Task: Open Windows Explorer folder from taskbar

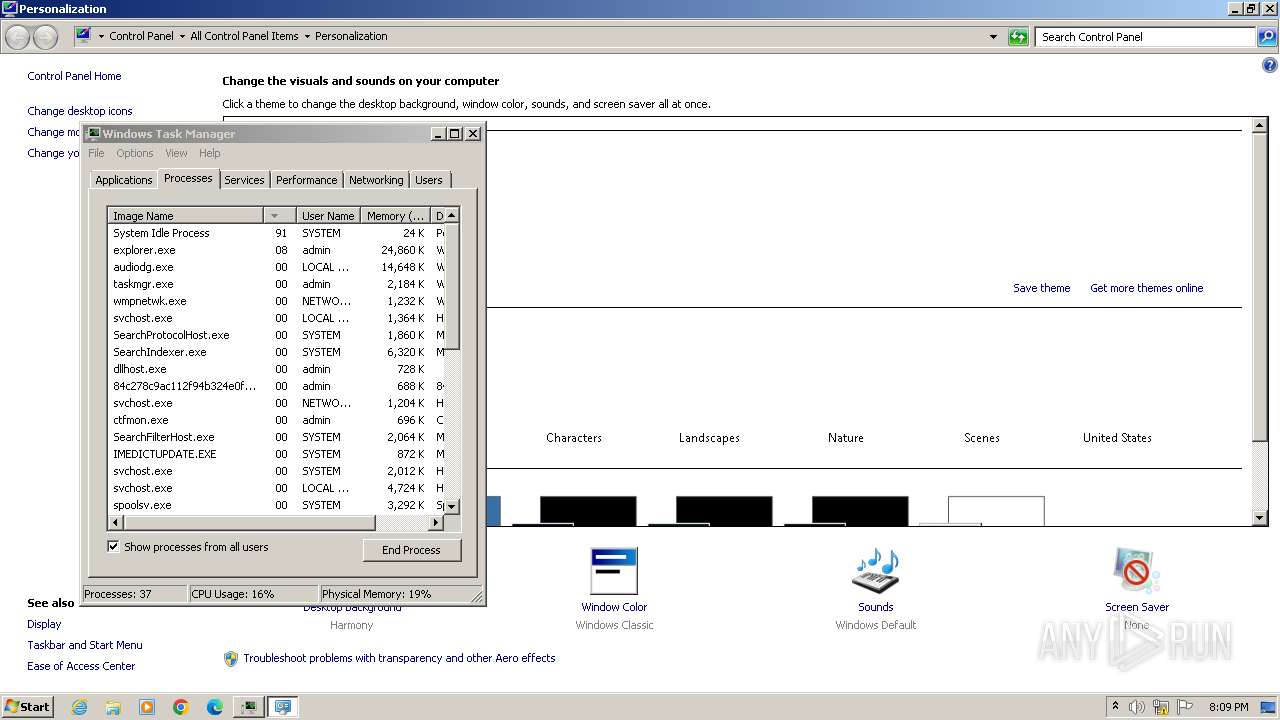Action: (x=113, y=707)
